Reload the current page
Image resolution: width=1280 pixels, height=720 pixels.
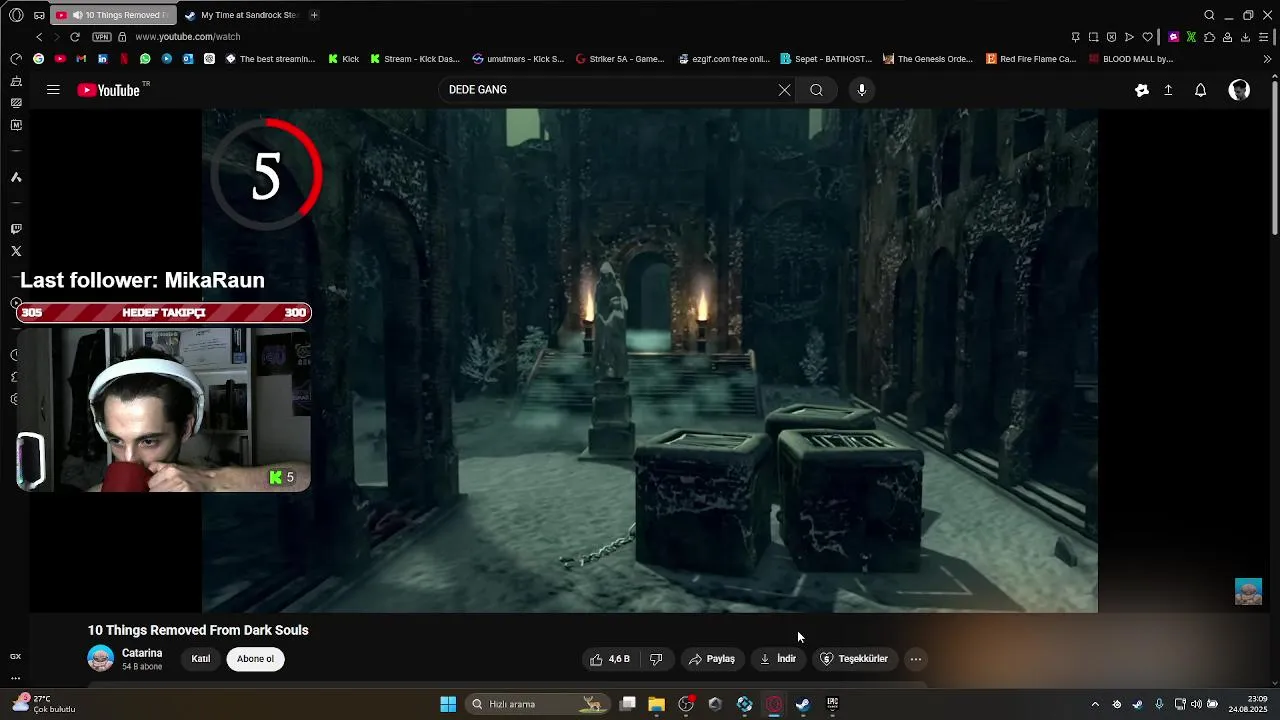point(74,37)
